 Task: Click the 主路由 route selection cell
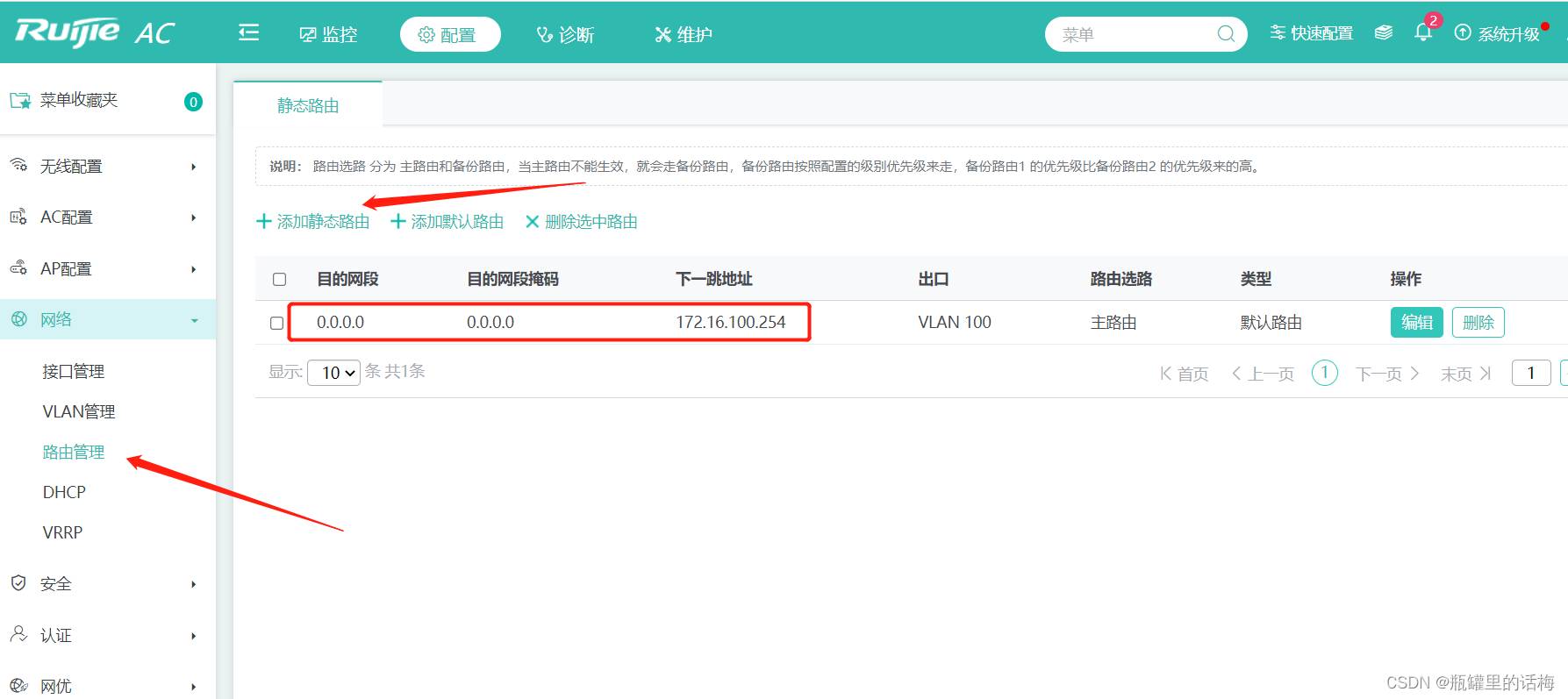(1113, 322)
